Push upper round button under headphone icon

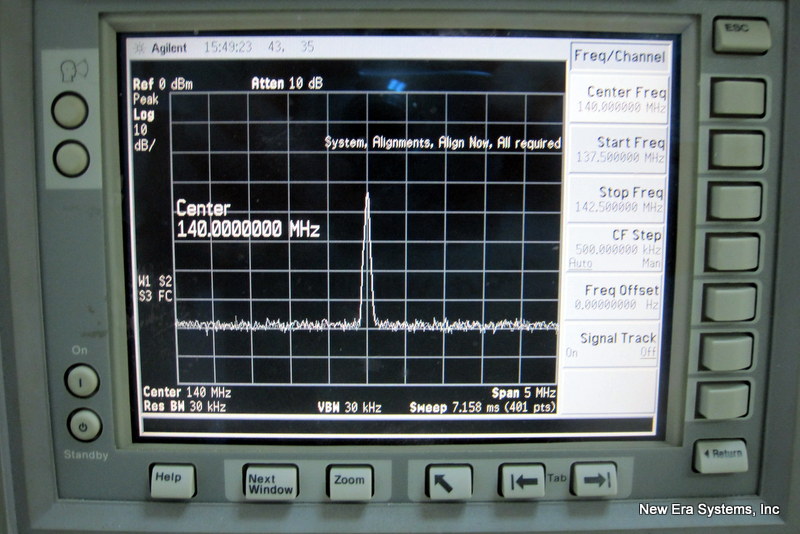(x=70, y=110)
